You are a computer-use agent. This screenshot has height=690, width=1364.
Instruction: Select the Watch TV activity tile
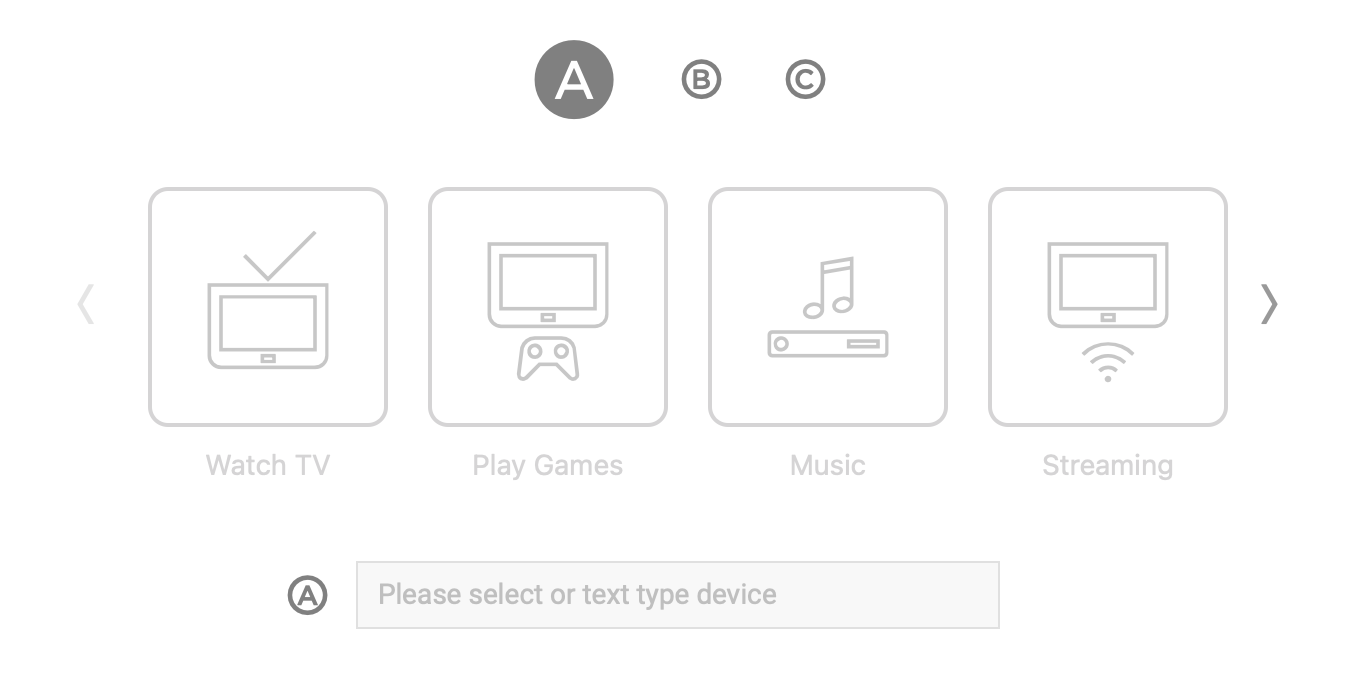pyautogui.click(x=267, y=307)
